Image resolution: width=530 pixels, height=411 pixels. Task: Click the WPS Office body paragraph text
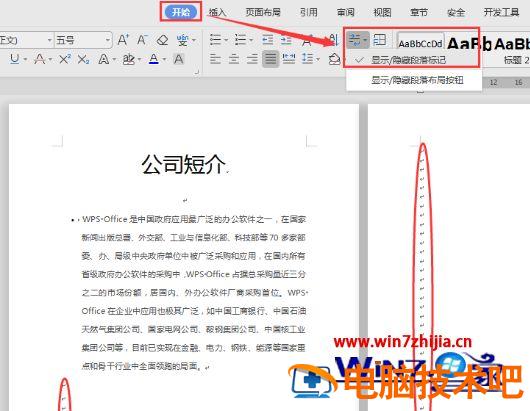tap(194, 292)
